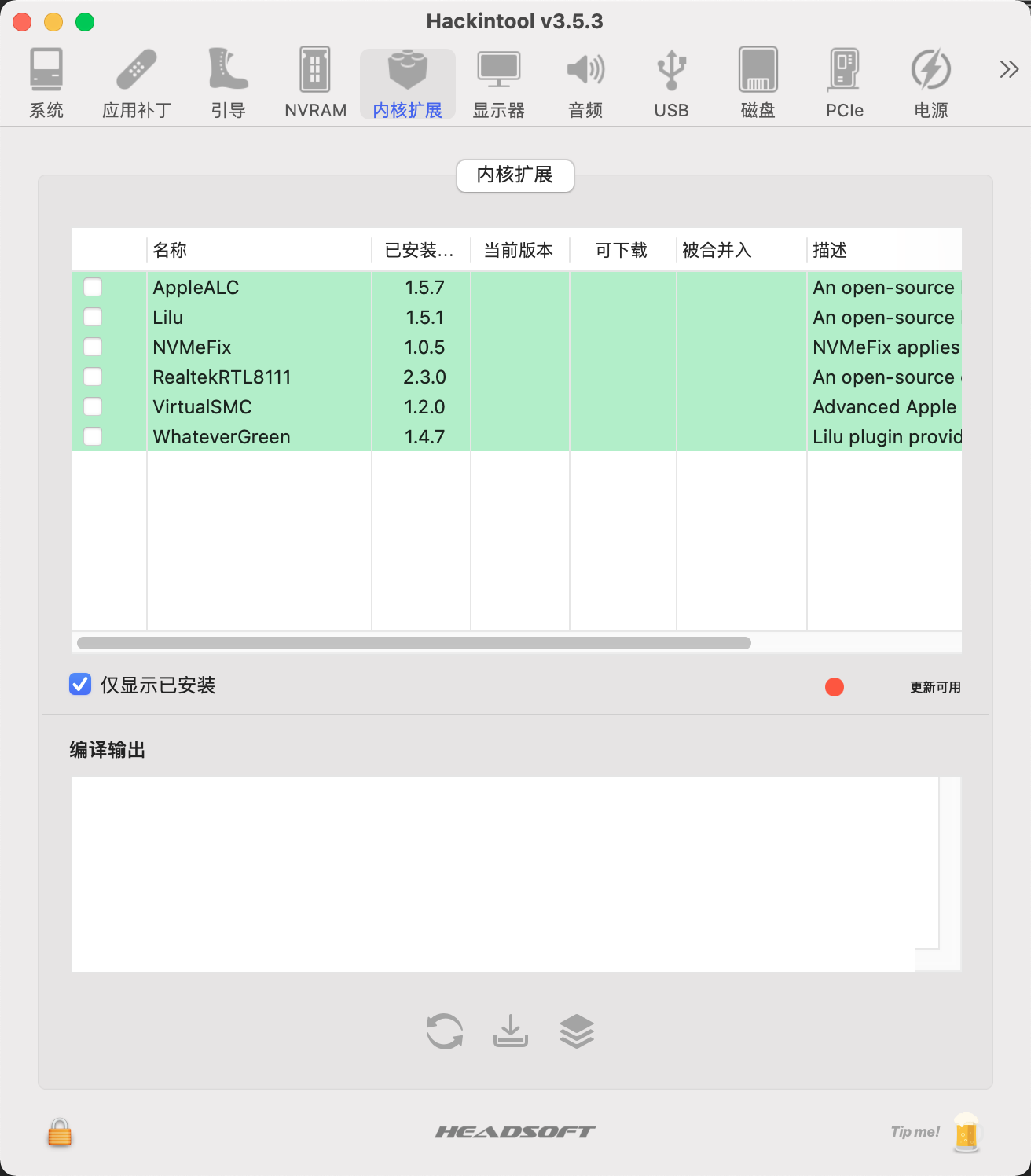
Task: Open the PCIe section
Action: coord(845,83)
